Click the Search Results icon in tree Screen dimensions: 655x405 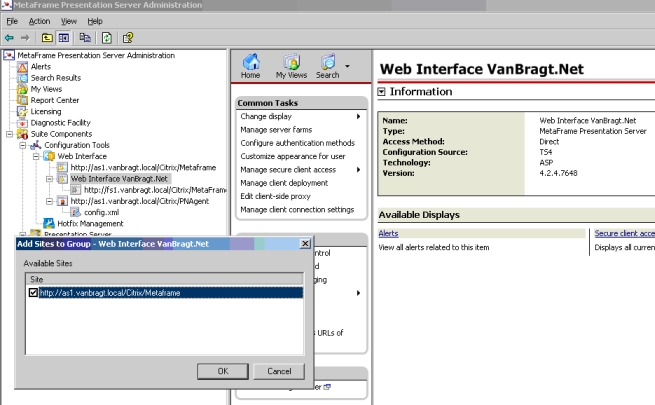(x=22, y=78)
